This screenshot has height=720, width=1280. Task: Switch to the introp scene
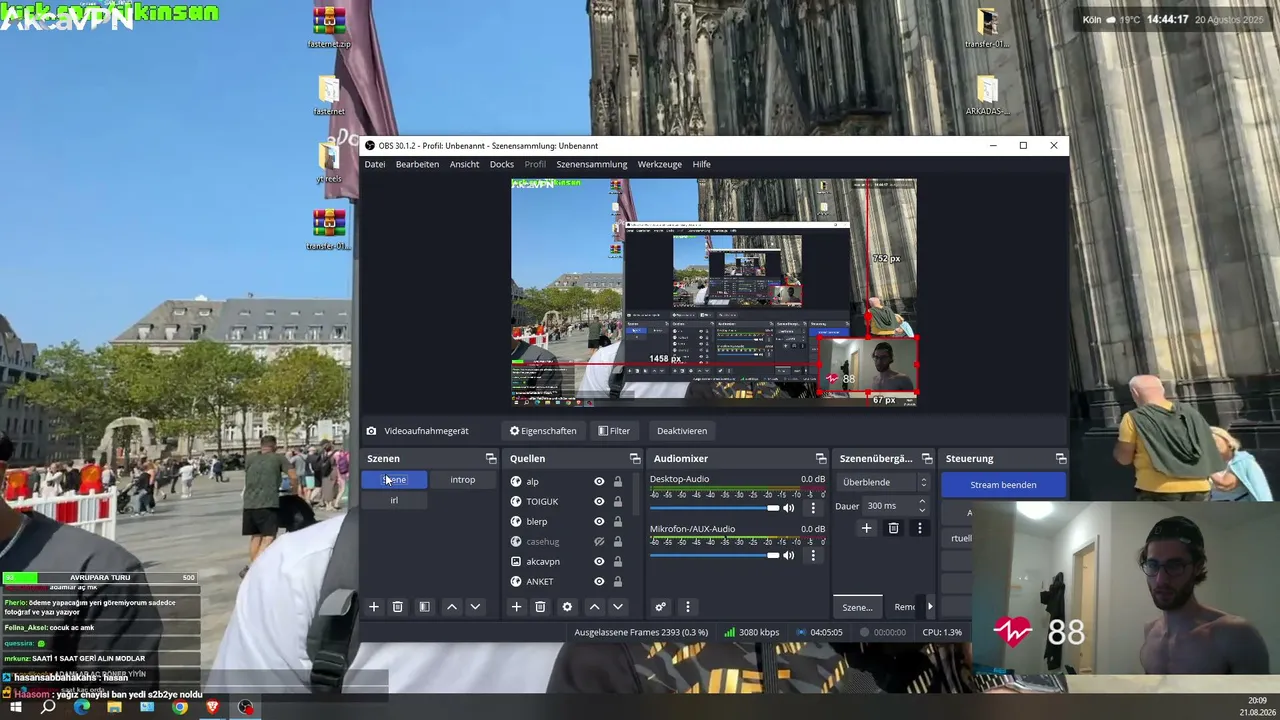tap(462, 480)
